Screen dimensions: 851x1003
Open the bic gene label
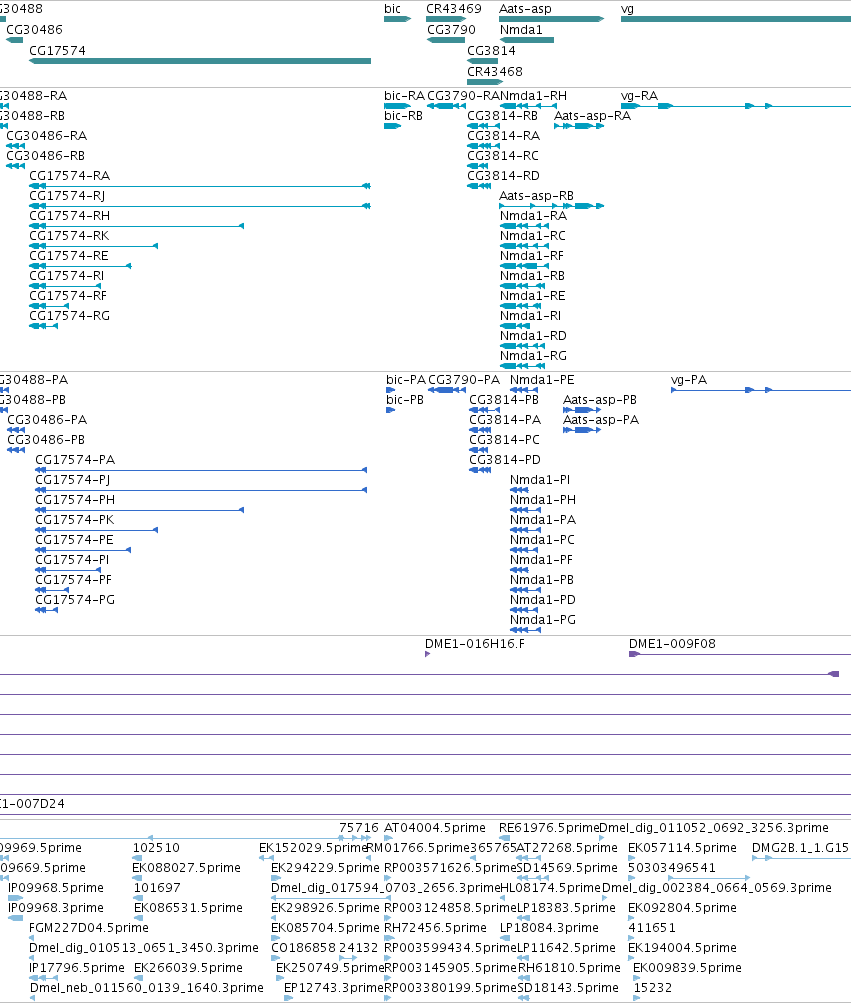point(392,9)
